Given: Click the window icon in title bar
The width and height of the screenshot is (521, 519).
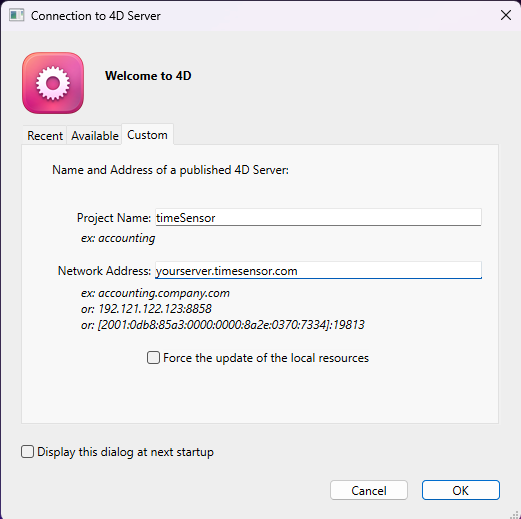Looking at the screenshot, I should click(x=16, y=15).
